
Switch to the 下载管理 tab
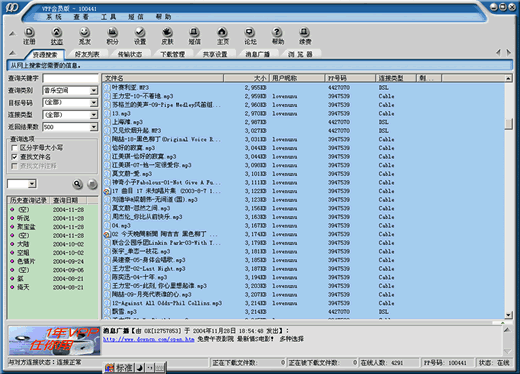point(172,54)
